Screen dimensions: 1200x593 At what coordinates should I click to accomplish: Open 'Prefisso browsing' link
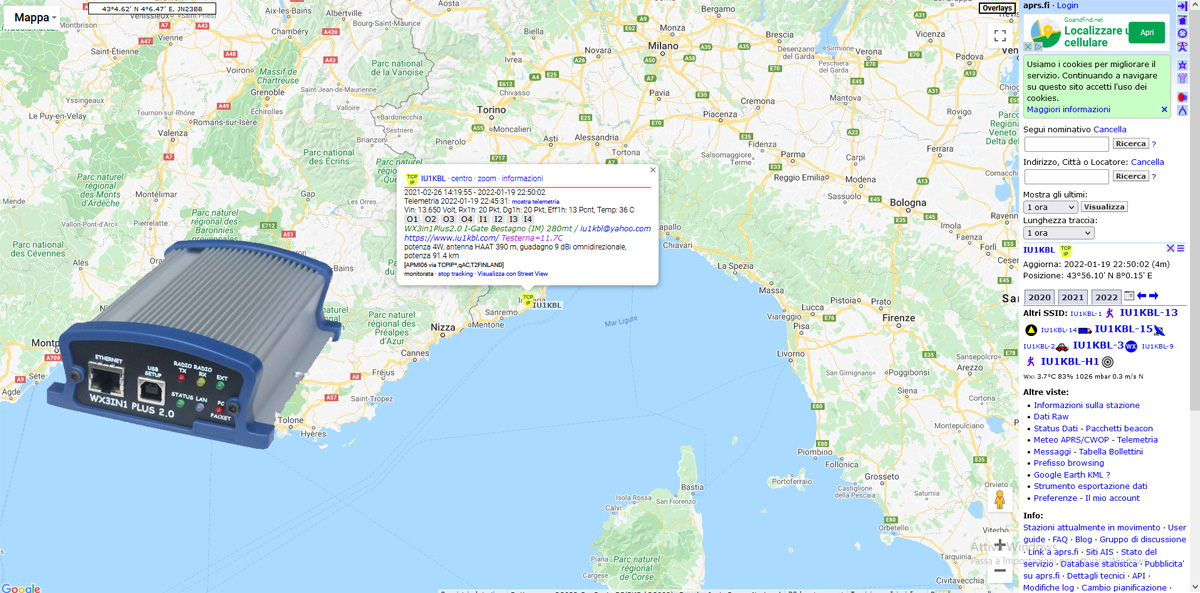(1069, 463)
